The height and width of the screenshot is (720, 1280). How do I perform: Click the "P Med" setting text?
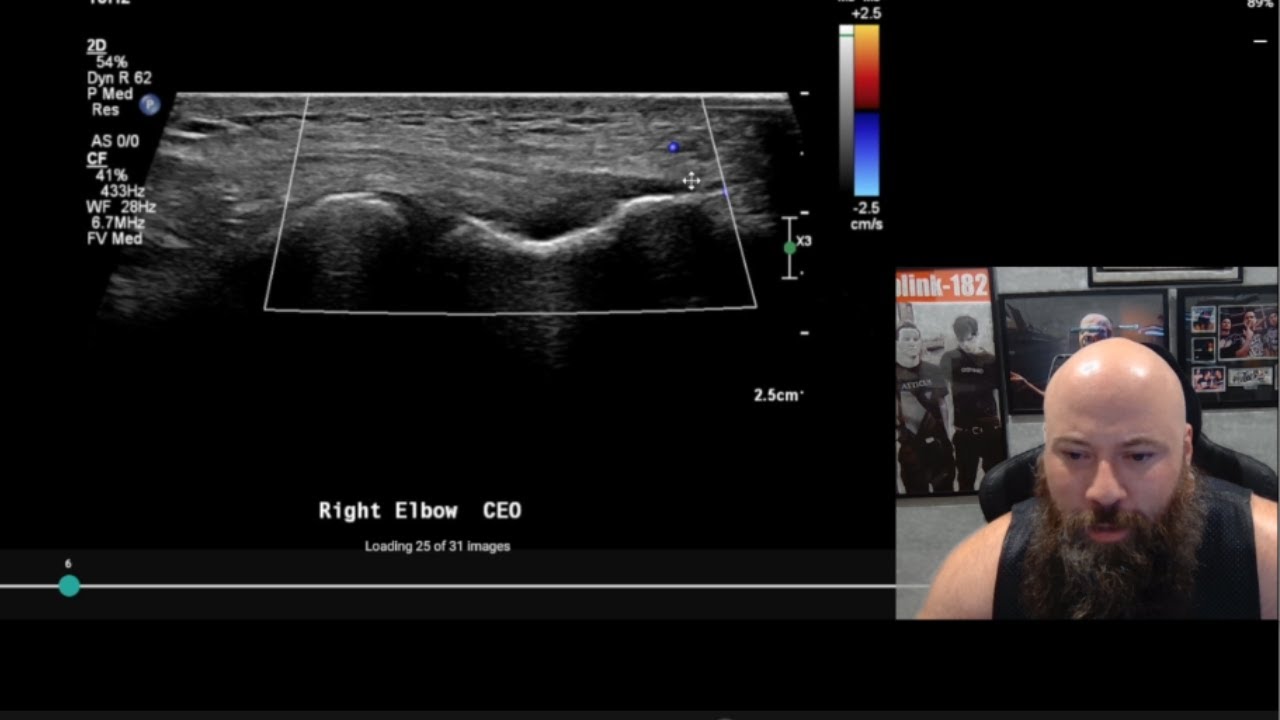click(x=110, y=94)
